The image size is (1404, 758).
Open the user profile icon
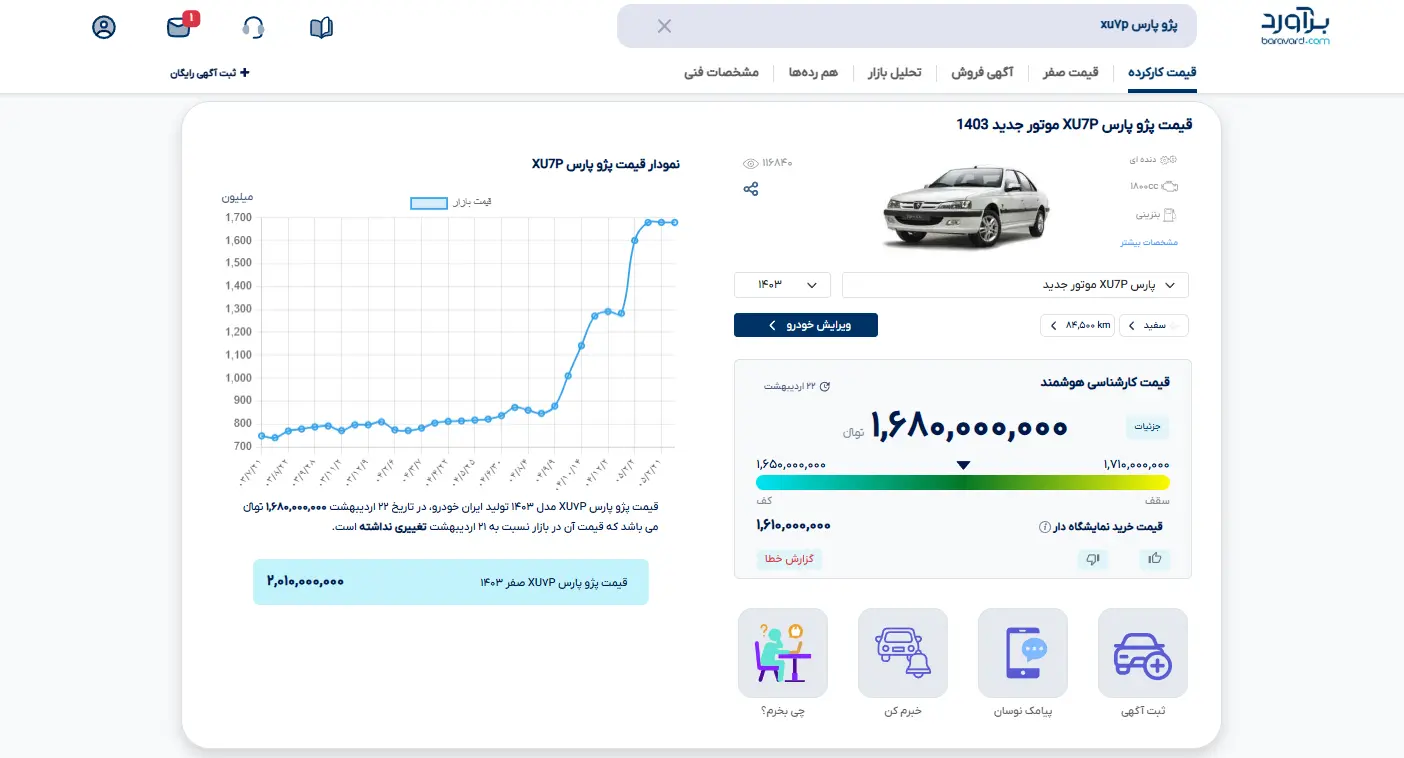click(x=104, y=27)
